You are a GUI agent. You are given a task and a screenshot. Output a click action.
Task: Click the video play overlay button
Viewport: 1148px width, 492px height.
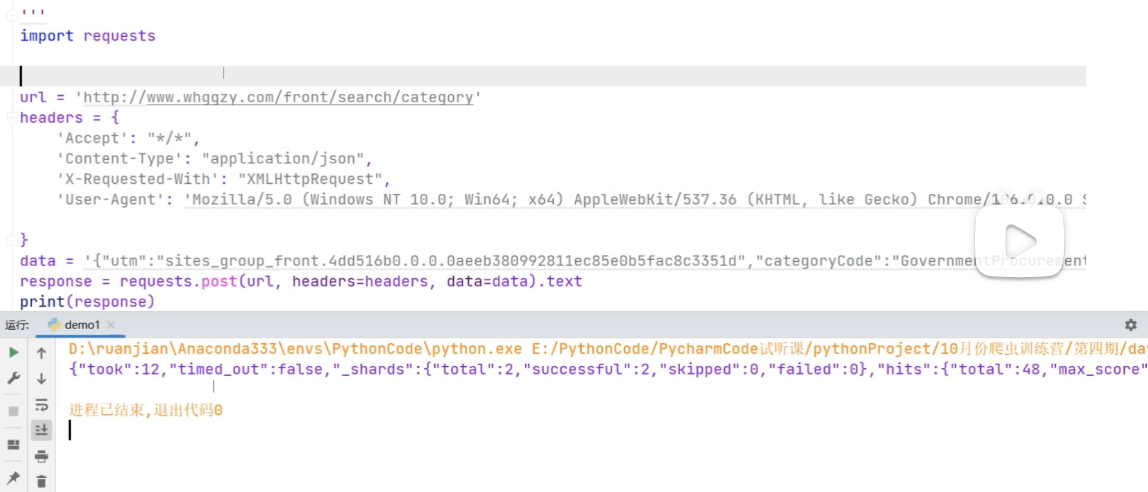coord(1019,240)
